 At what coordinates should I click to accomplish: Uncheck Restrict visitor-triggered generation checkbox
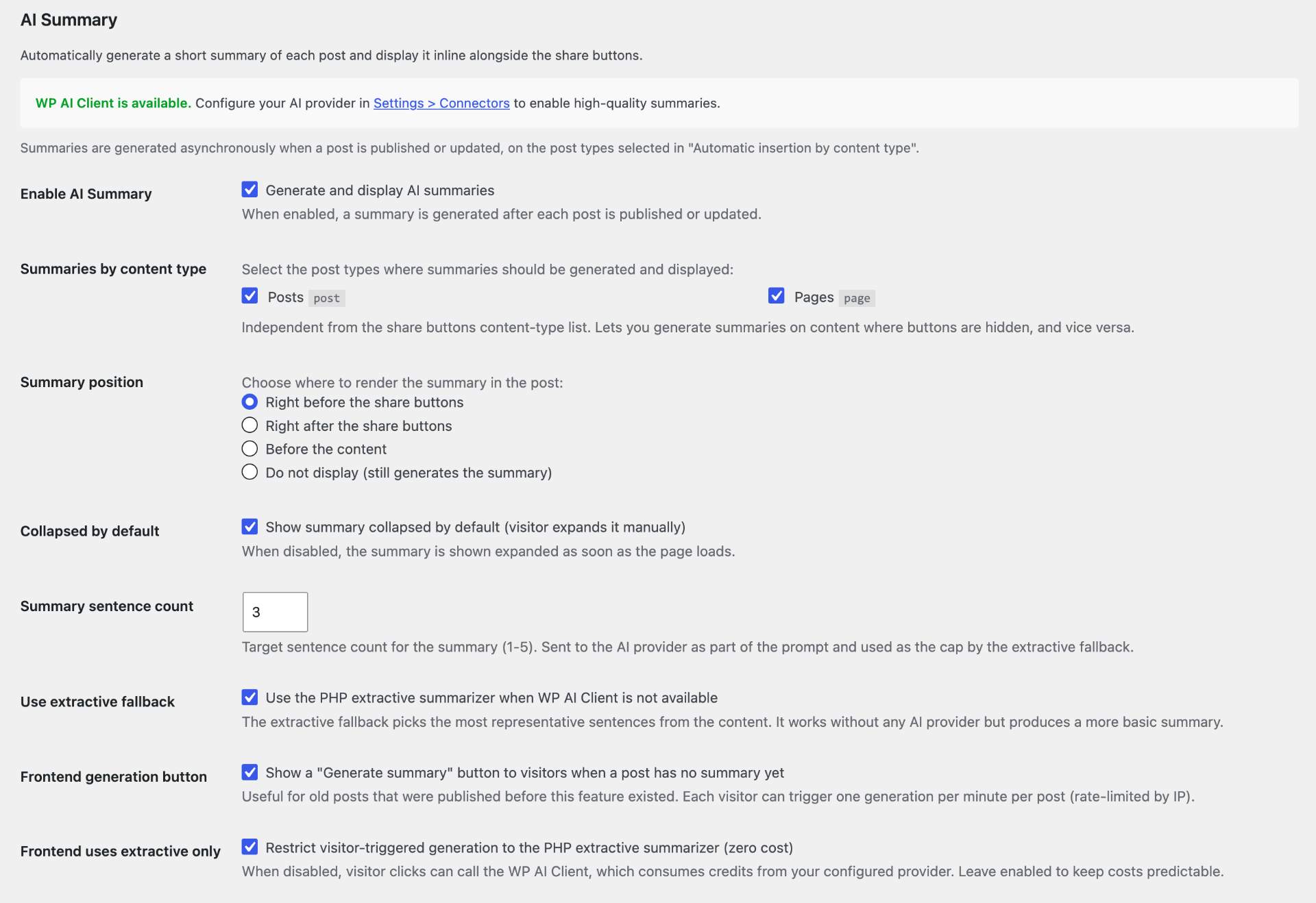pos(249,847)
